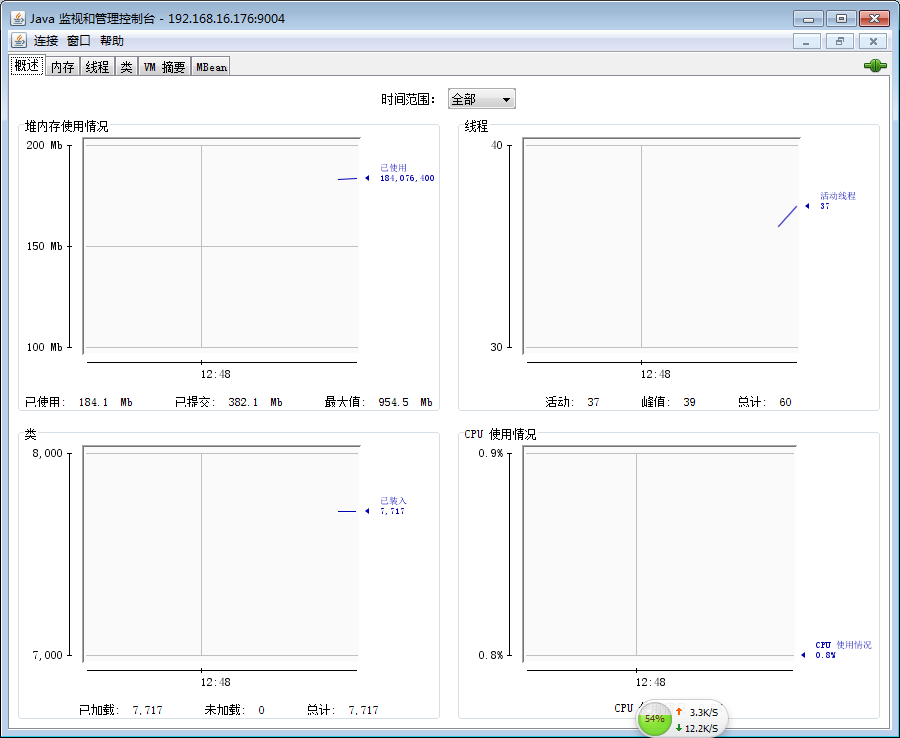The height and width of the screenshot is (738, 900).
Task: Minimize the inner JConsole connection window
Action: [806, 41]
